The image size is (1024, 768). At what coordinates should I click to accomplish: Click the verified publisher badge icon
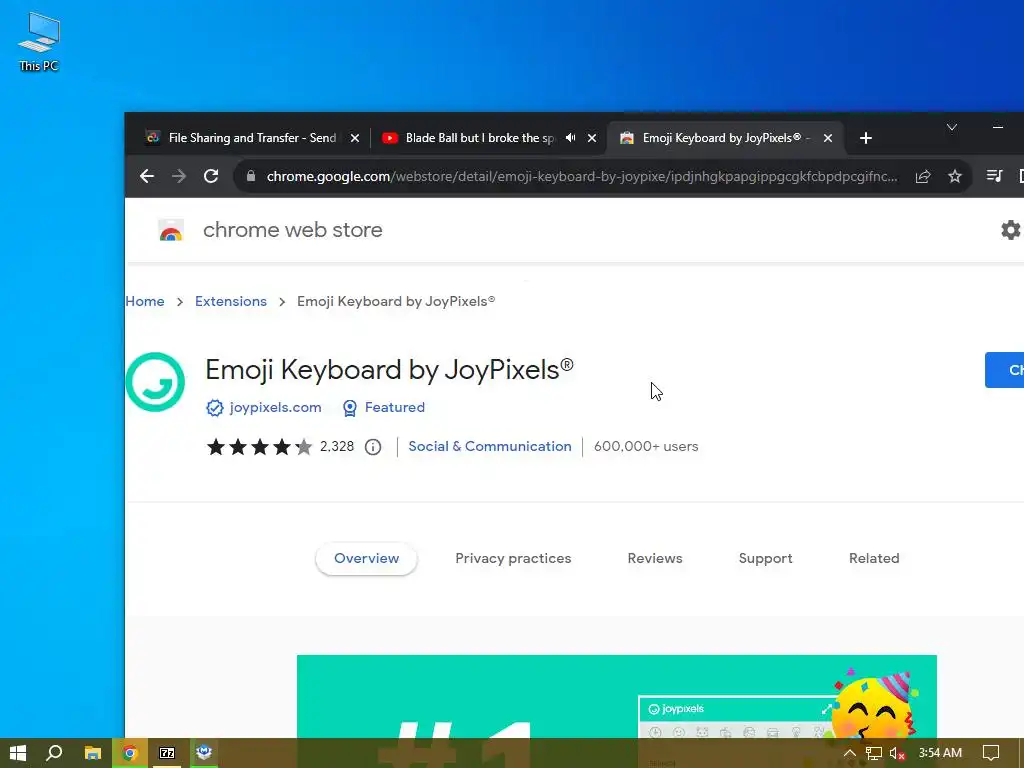coord(215,408)
